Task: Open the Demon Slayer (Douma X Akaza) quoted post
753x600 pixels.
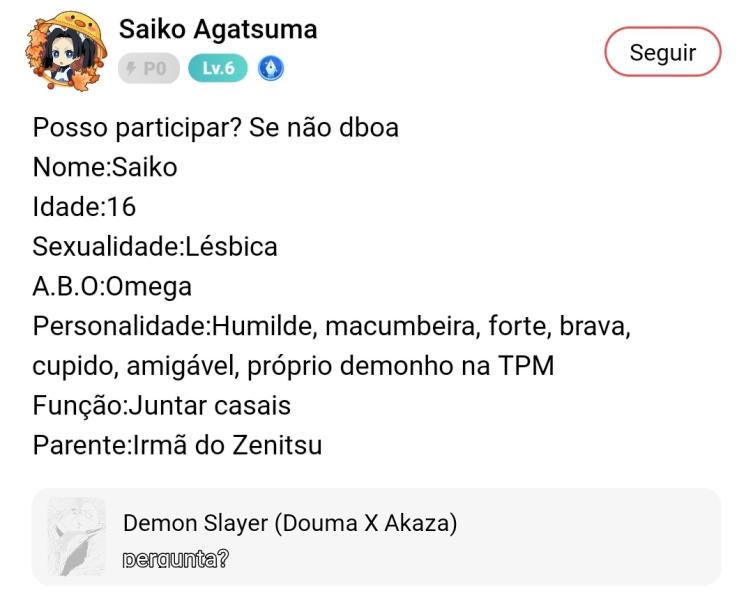Action: (290, 523)
